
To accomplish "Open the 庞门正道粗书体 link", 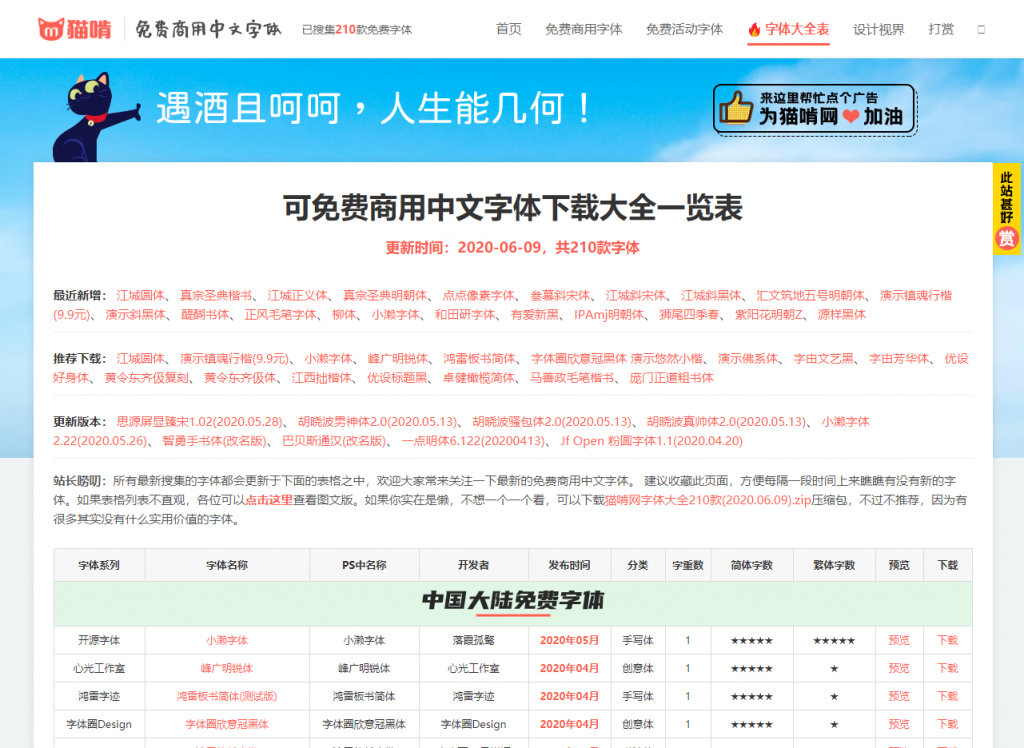I will 671,378.
